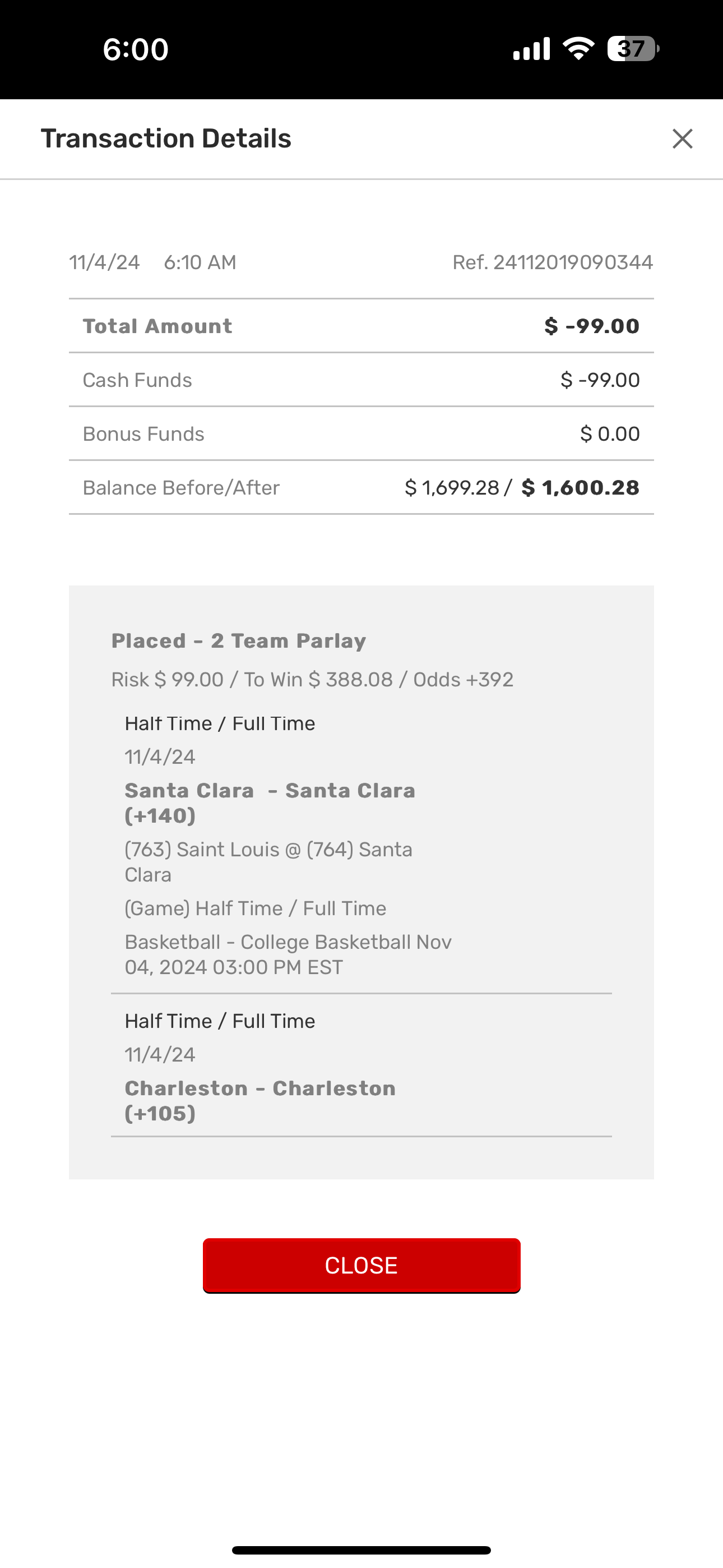
Task: Tap the home indicator bar
Action: coord(361,1549)
